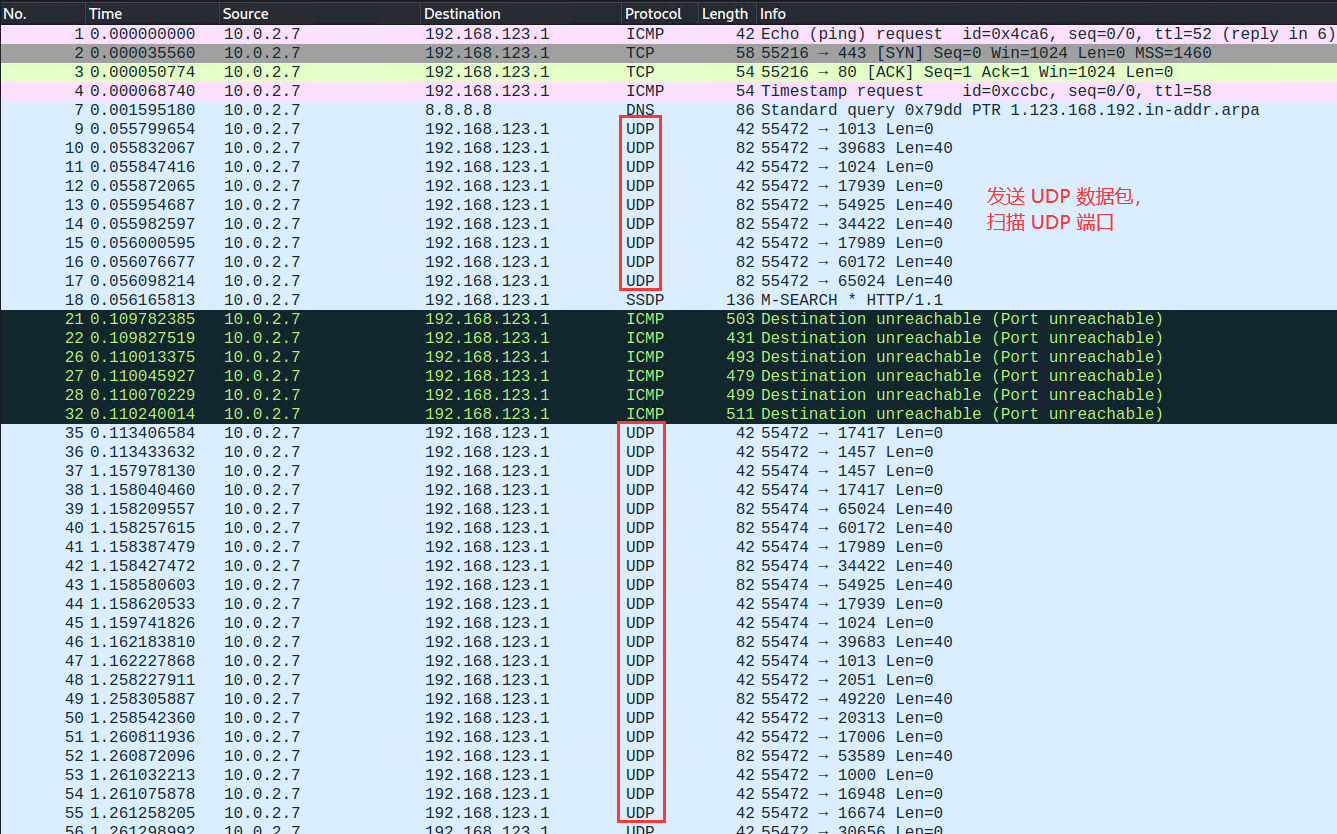The image size is (1337, 834).
Task: Select packet 48 UDP 55472 → 2051
Action: coord(668,680)
